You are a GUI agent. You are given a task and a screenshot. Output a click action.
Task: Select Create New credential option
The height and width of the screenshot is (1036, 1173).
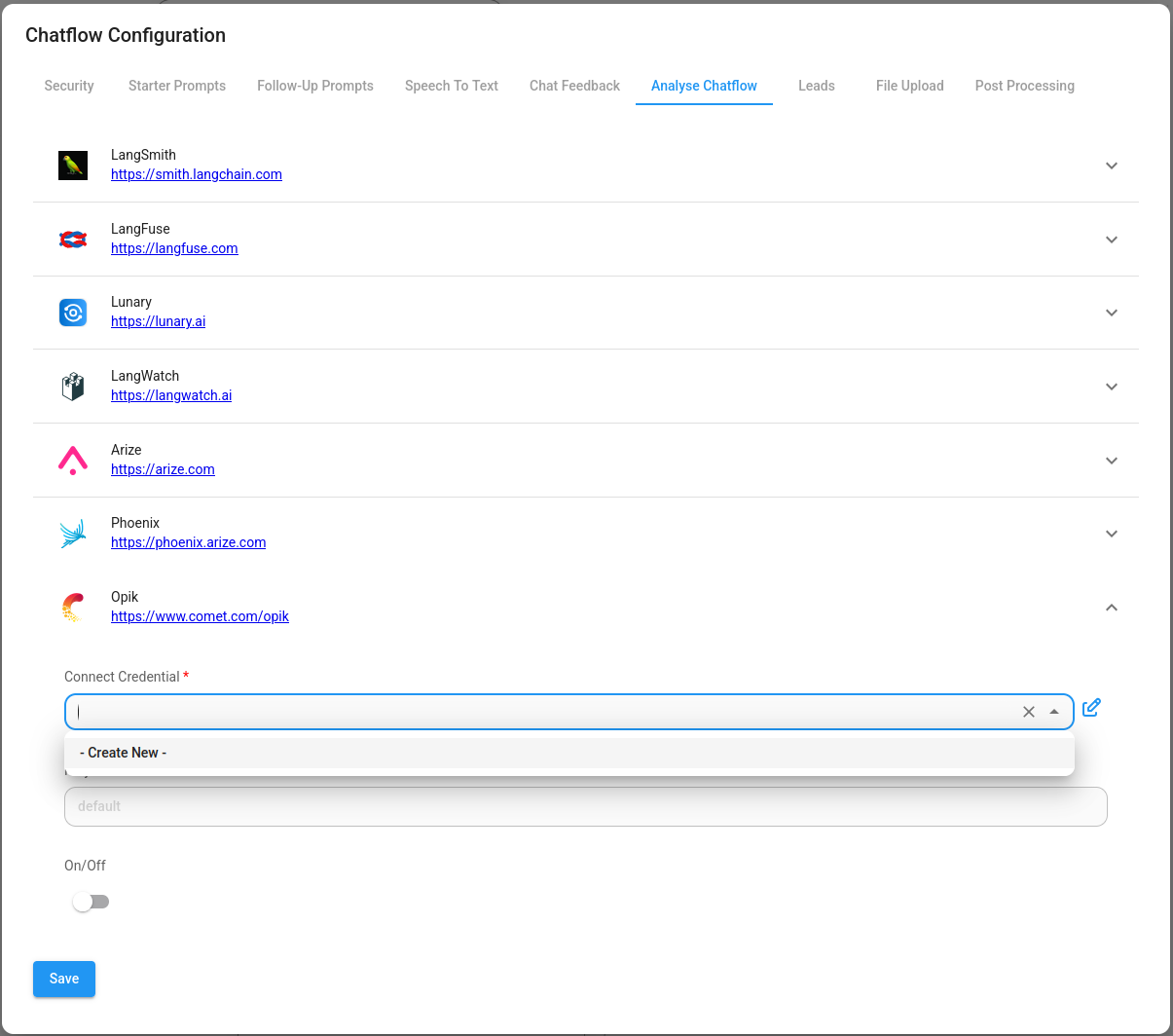click(x=123, y=752)
